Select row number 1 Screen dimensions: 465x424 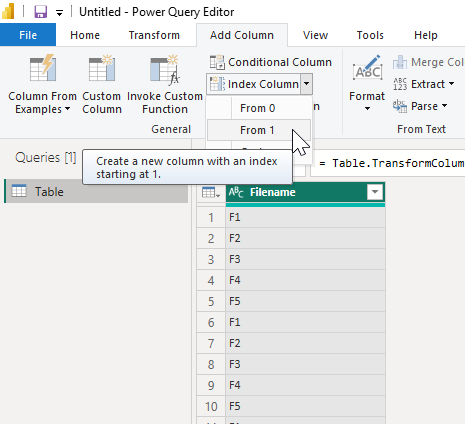(211, 218)
